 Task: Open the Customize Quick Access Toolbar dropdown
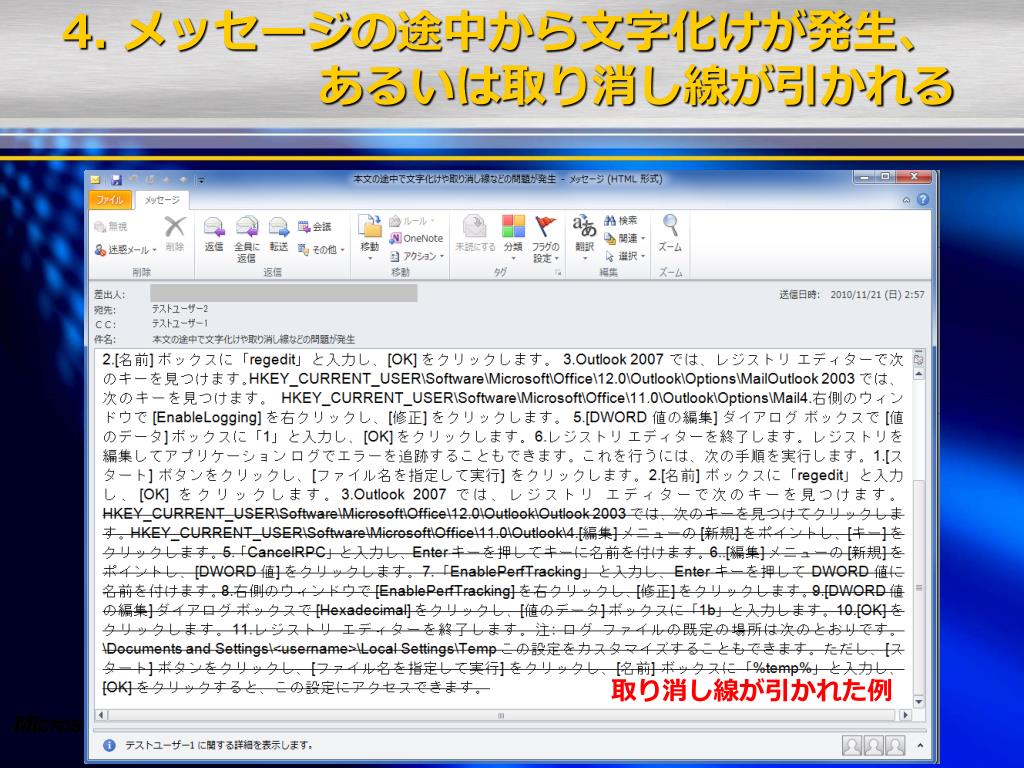pyautogui.click(x=201, y=180)
